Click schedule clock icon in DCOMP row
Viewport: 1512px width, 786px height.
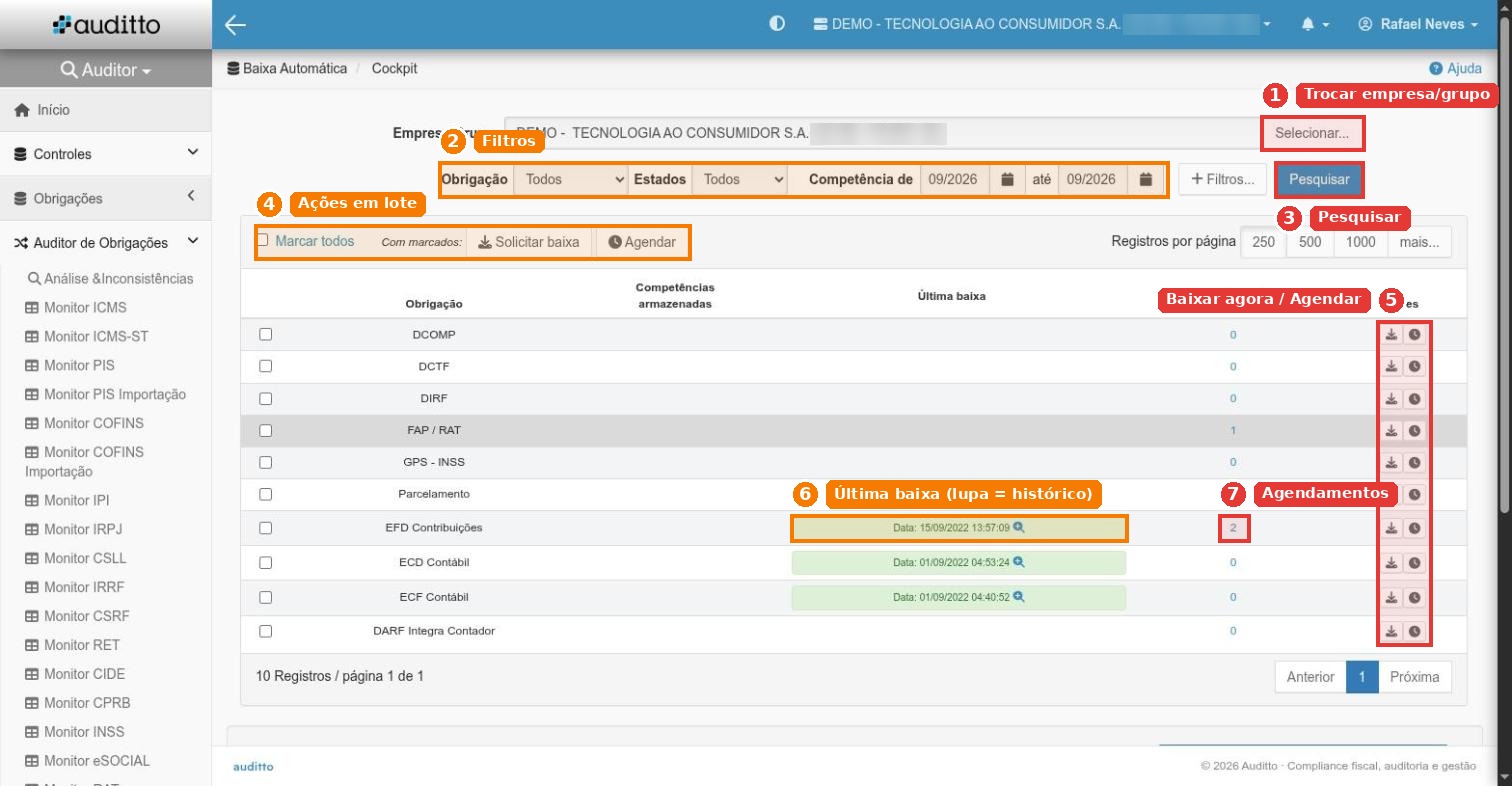(x=1414, y=335)
